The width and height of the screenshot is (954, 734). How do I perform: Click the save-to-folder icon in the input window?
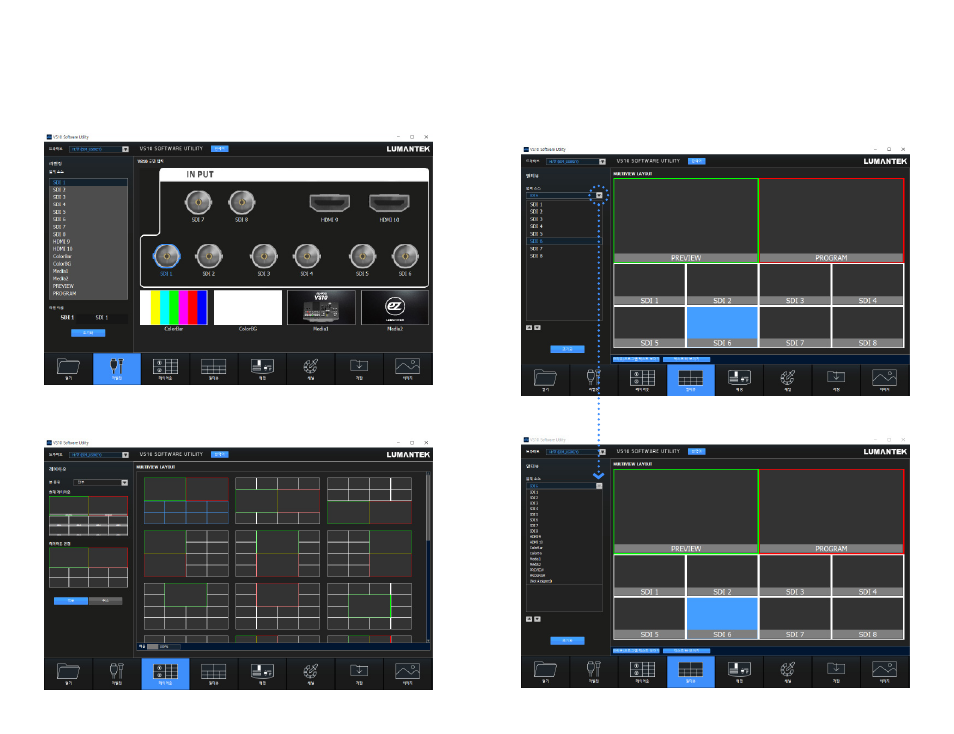click(x=359, y=368)
